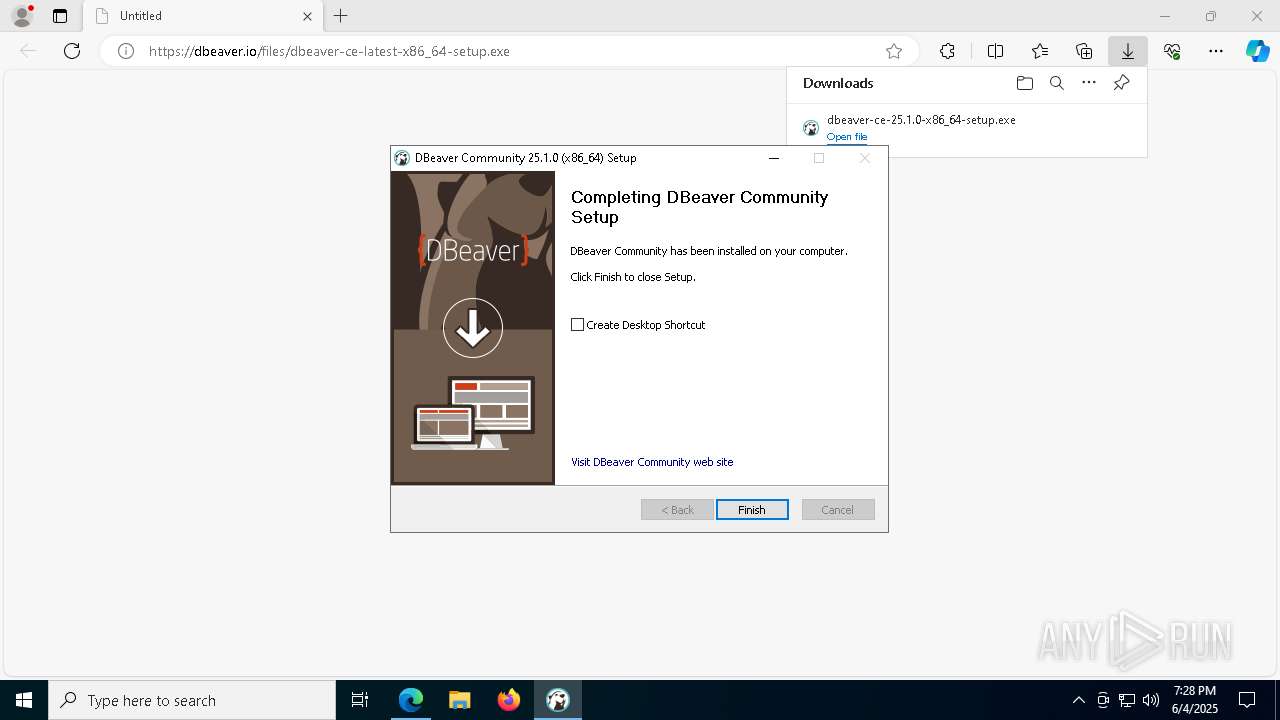Open the Windows Start menu
Image resolution: width=1280 pixels, height=720 pixels.
(24, 700)
